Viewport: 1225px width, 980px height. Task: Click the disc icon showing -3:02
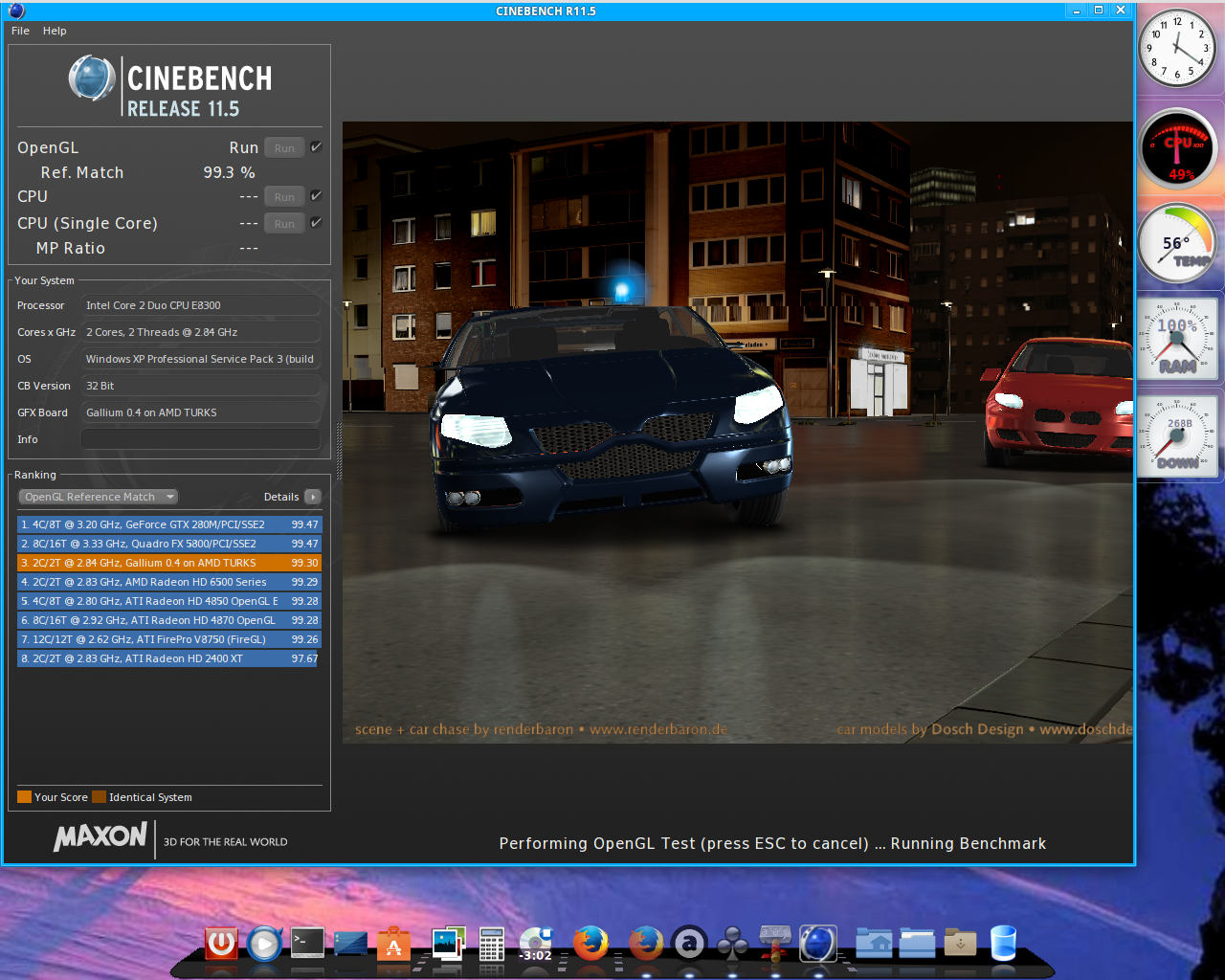click(x=537, y=944)
